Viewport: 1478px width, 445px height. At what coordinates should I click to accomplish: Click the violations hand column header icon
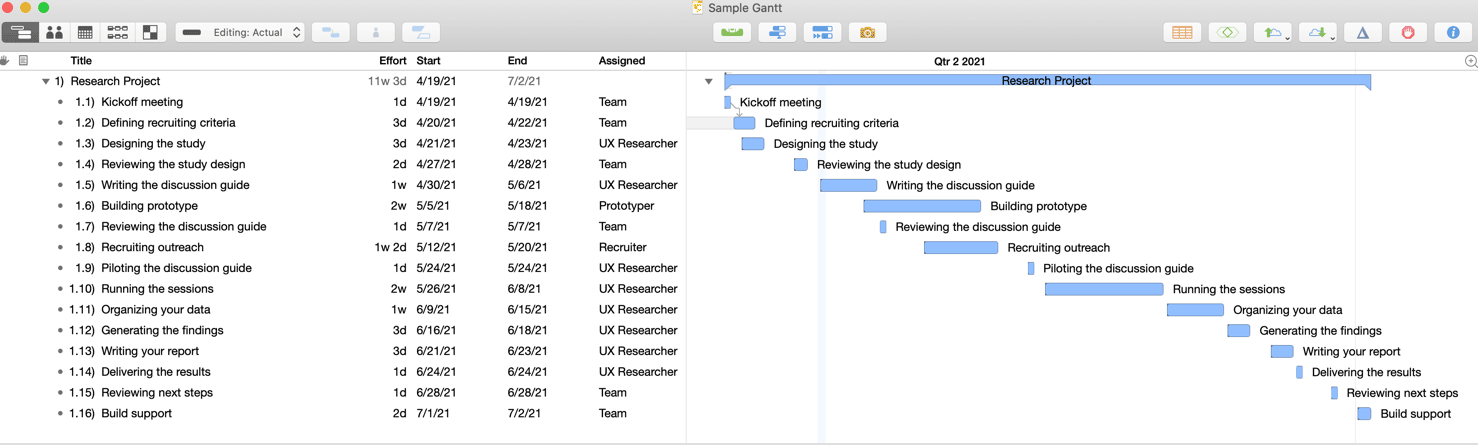coord(5,61)
